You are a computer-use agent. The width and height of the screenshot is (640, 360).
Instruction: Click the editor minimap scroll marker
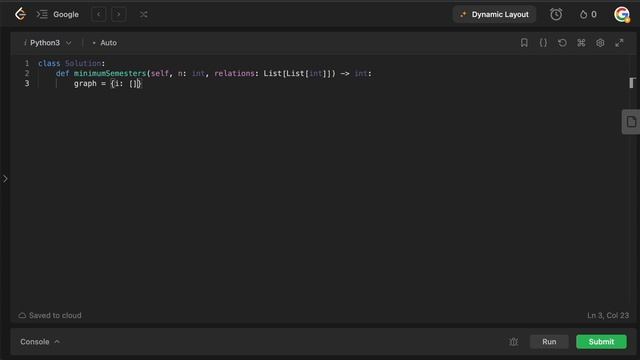(x=632, y=83)
